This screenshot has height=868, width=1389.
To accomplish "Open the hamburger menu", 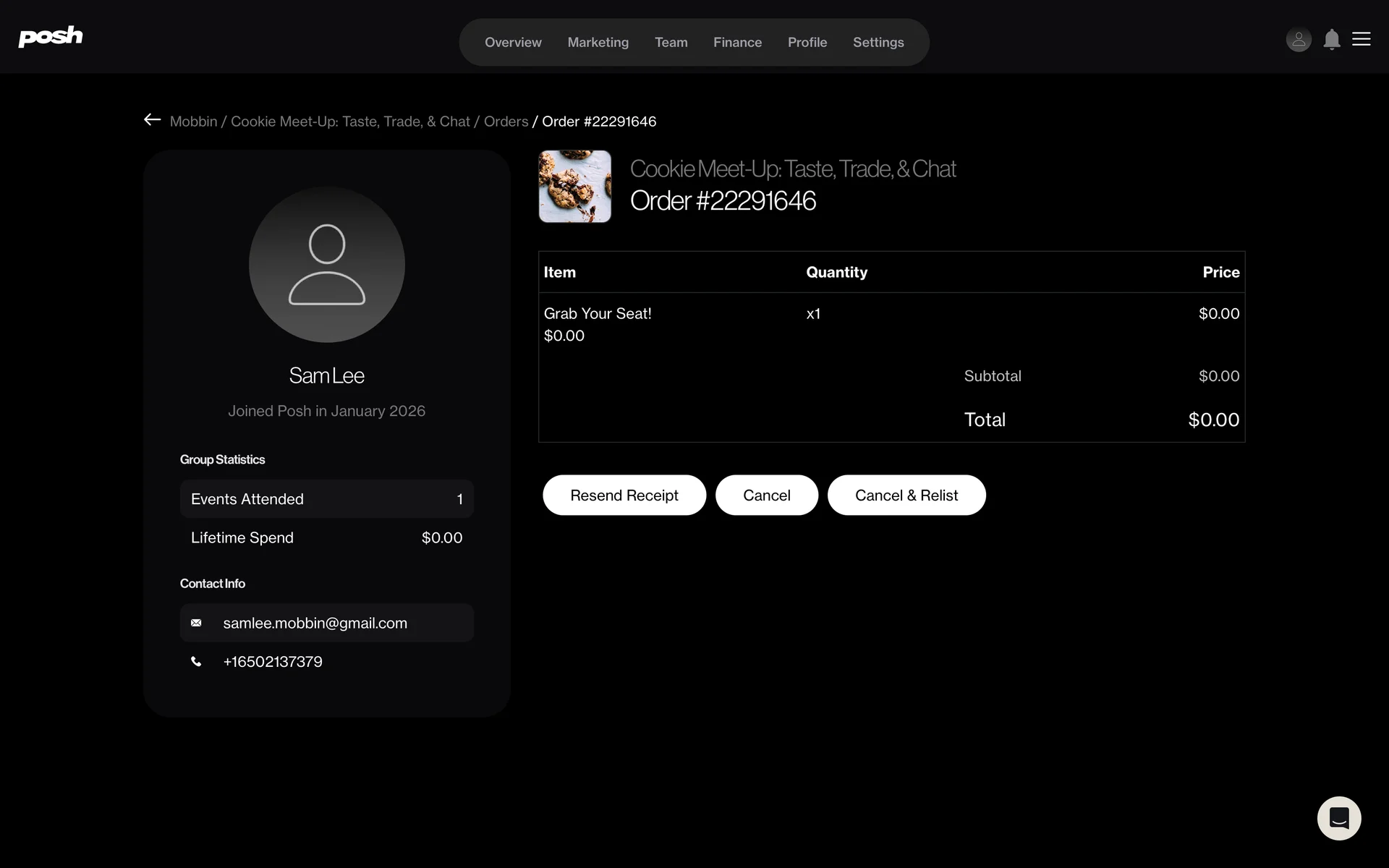I will tap(1361, 39).
